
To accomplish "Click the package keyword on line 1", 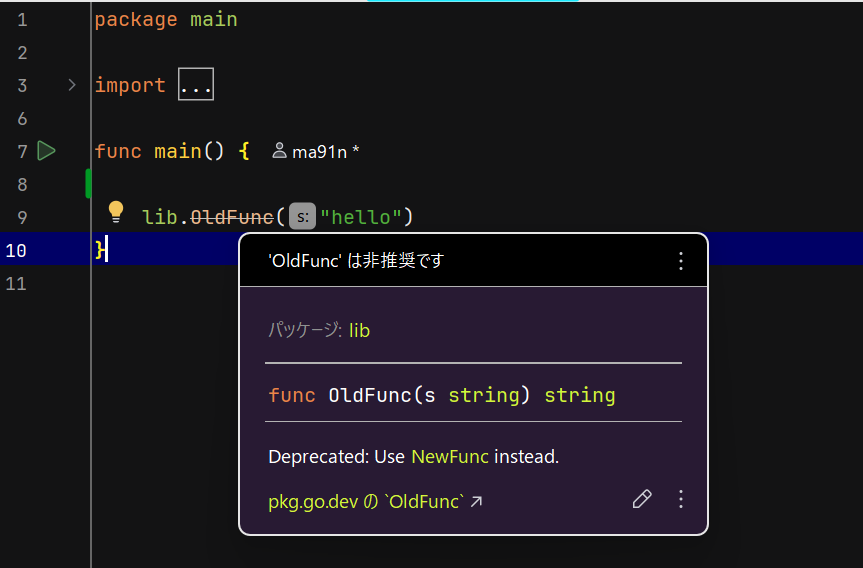I will (136, 19).
